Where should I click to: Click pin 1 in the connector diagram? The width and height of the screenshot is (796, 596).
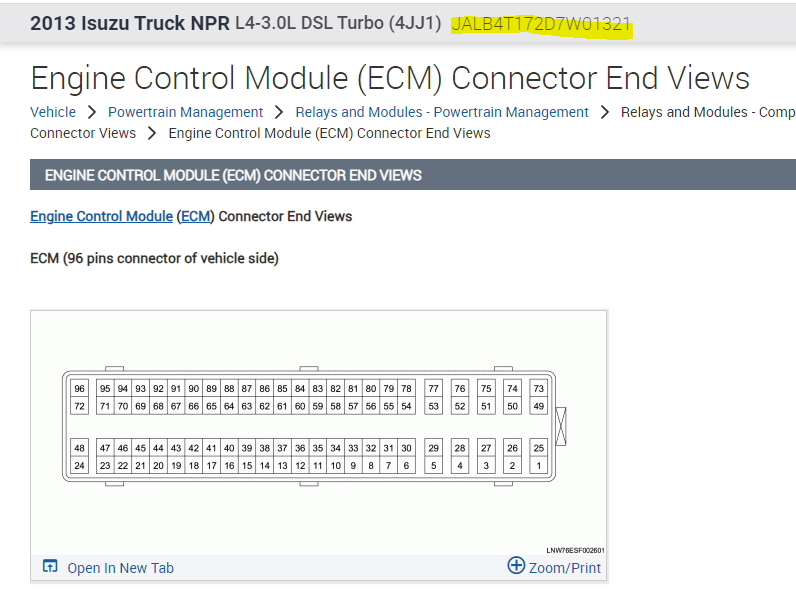(538, 465)
